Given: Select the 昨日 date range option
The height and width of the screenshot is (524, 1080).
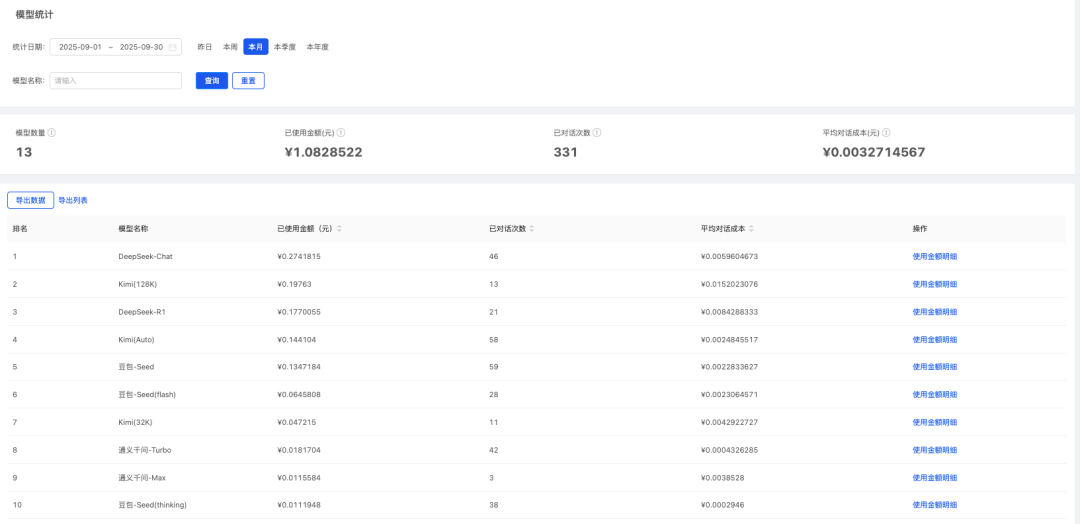Looking at the screenshot, I should tap(205, 47).
